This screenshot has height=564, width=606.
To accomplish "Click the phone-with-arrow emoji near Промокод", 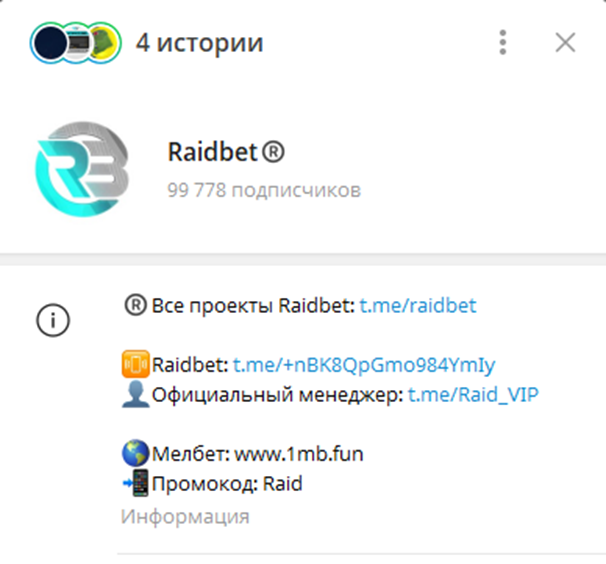I will [135, 482].
